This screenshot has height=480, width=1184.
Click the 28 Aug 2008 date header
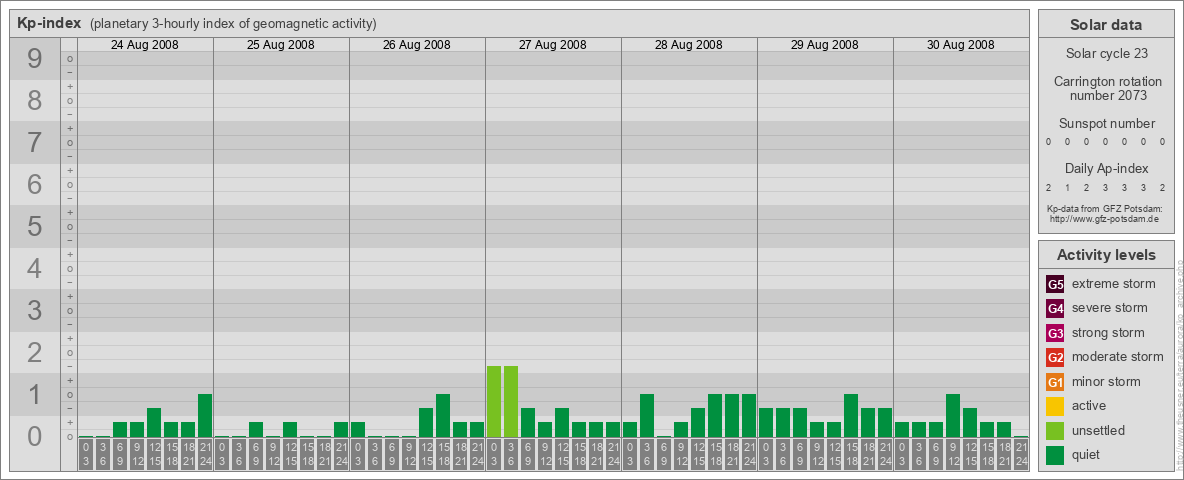[689, 45]
